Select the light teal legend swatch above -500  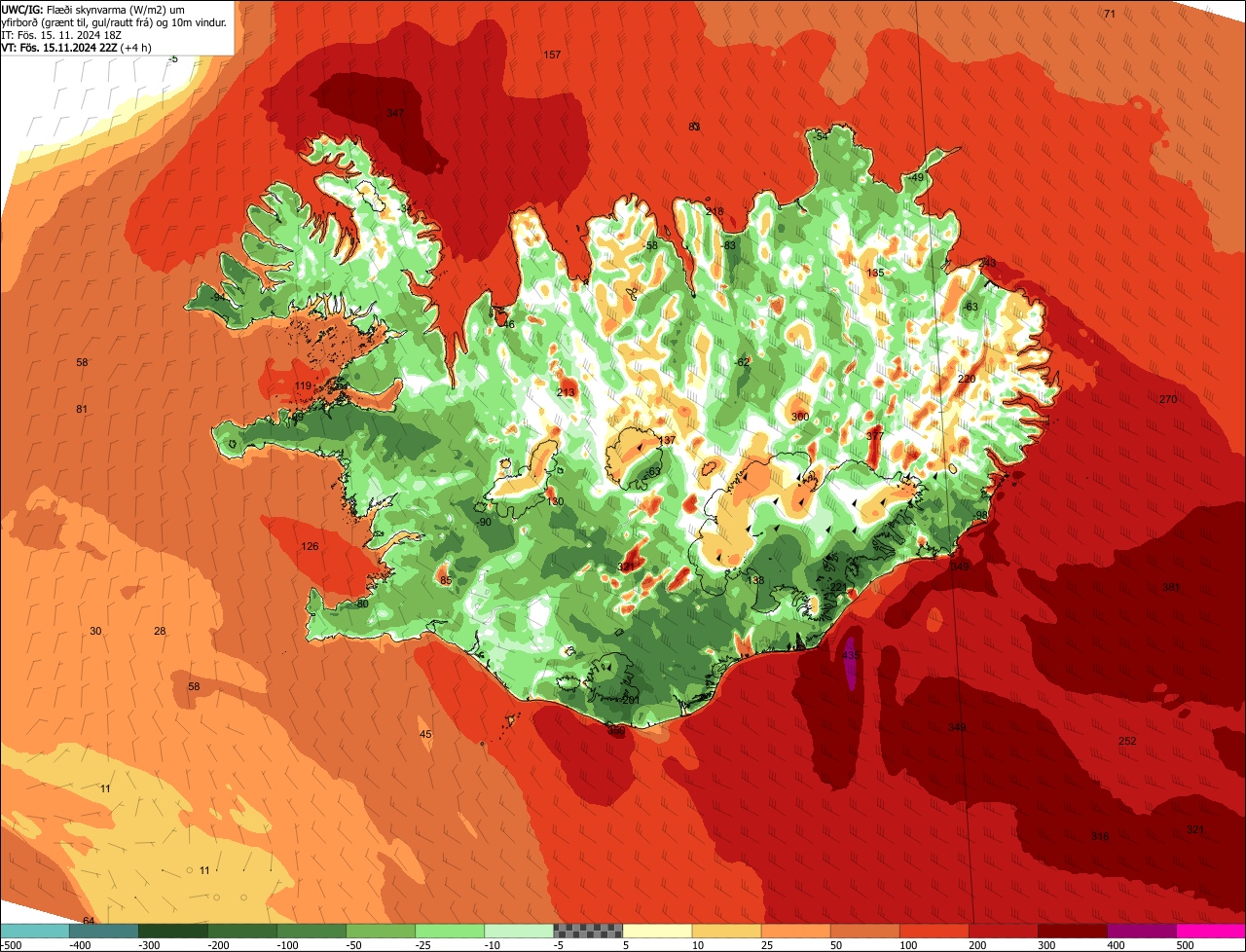[x=35, y=931]
